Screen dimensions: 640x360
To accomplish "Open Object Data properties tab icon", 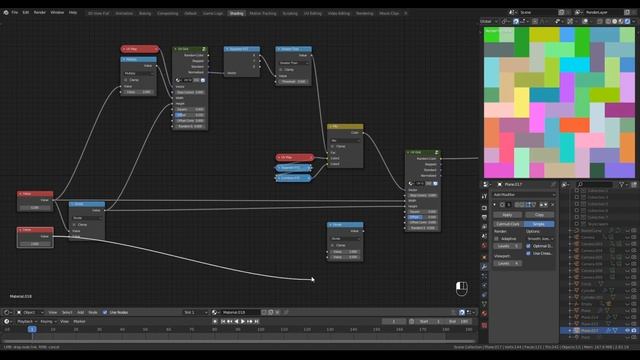I will click(x=484, y=304).
